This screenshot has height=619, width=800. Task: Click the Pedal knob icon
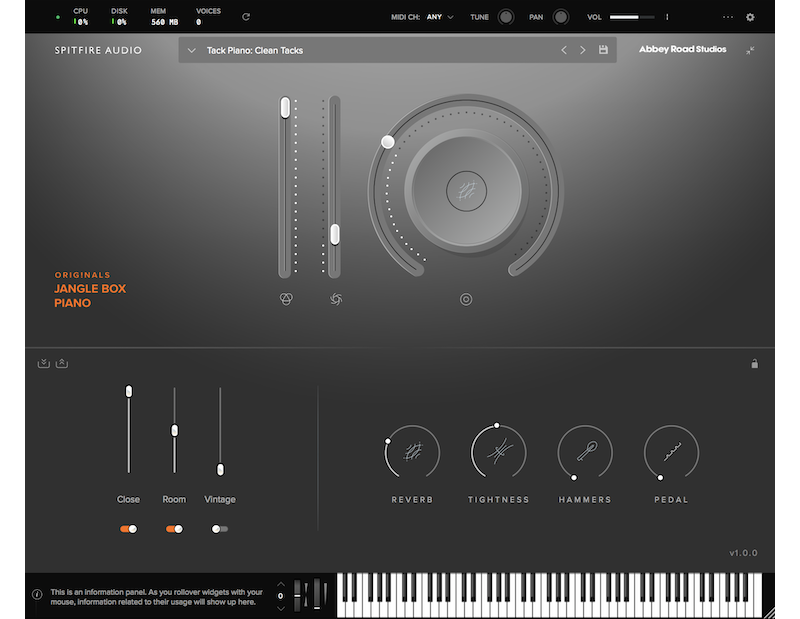[x=671, y=452]
